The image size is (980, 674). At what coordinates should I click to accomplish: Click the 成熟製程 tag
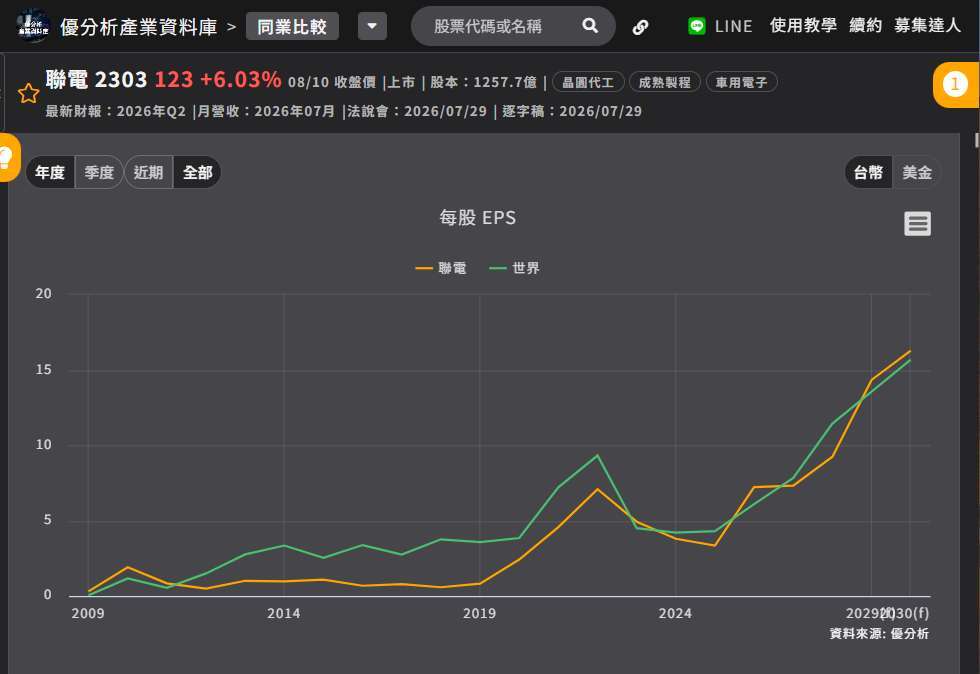tap(664, 82)
